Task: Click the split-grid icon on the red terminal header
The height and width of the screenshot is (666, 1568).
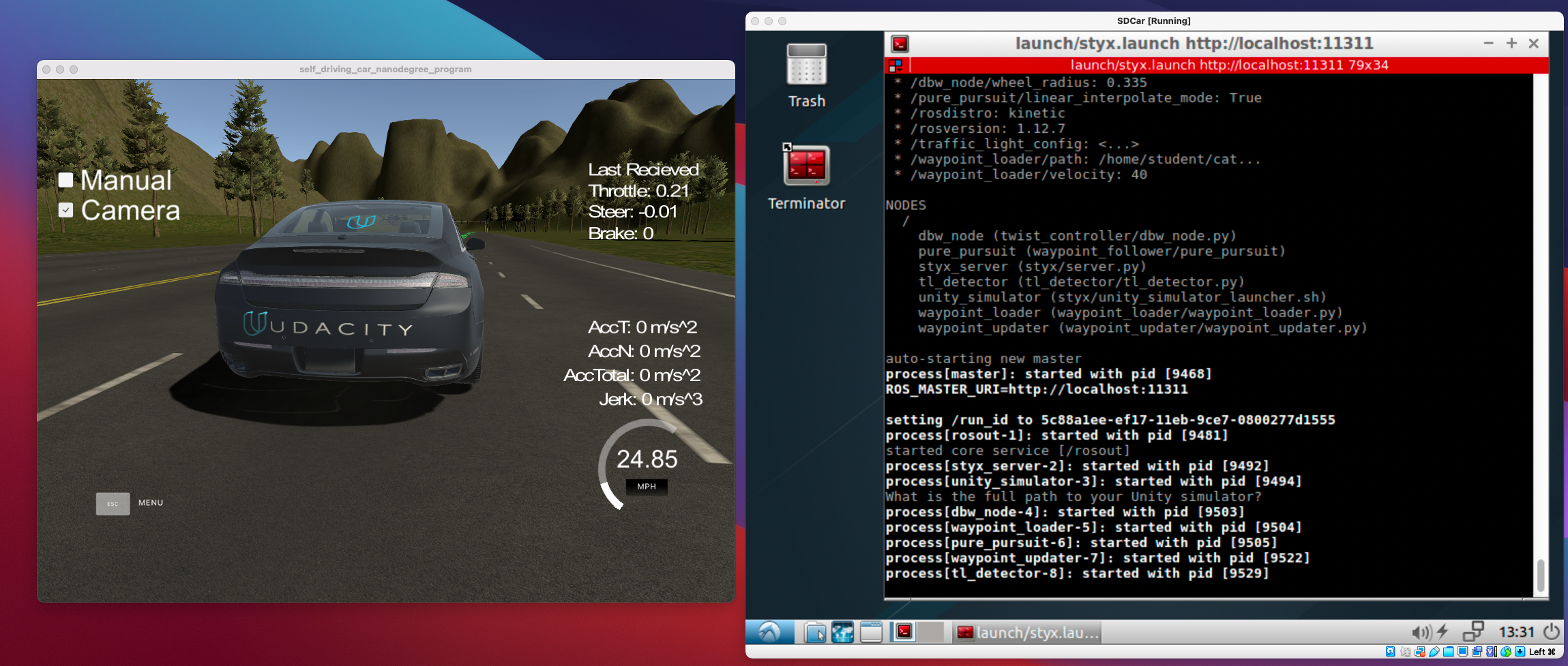Action: [x=896, y=65]
